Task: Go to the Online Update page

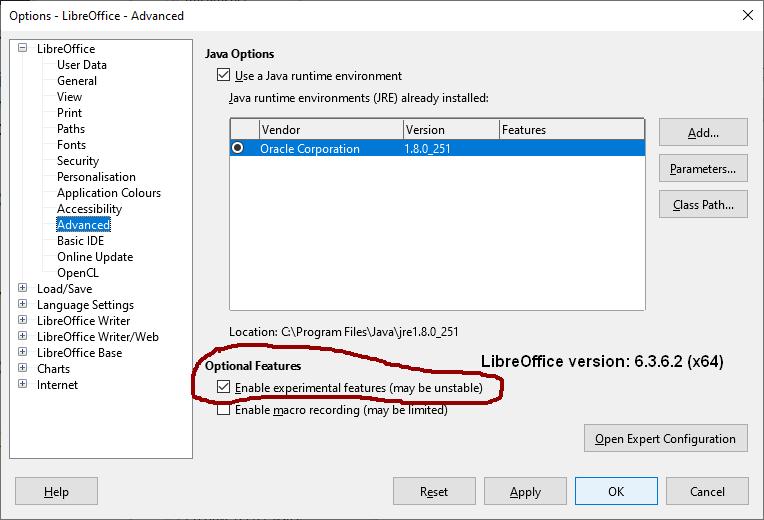Action: pyautogui.click(x=95, y=257)
